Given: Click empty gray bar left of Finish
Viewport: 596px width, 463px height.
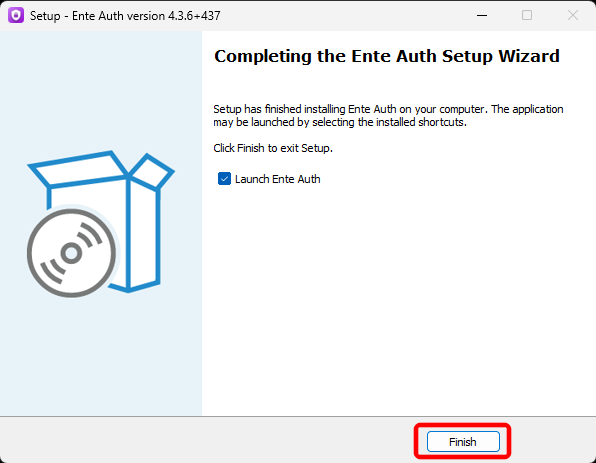Looking at the screenshot, I should pos(205,441).
